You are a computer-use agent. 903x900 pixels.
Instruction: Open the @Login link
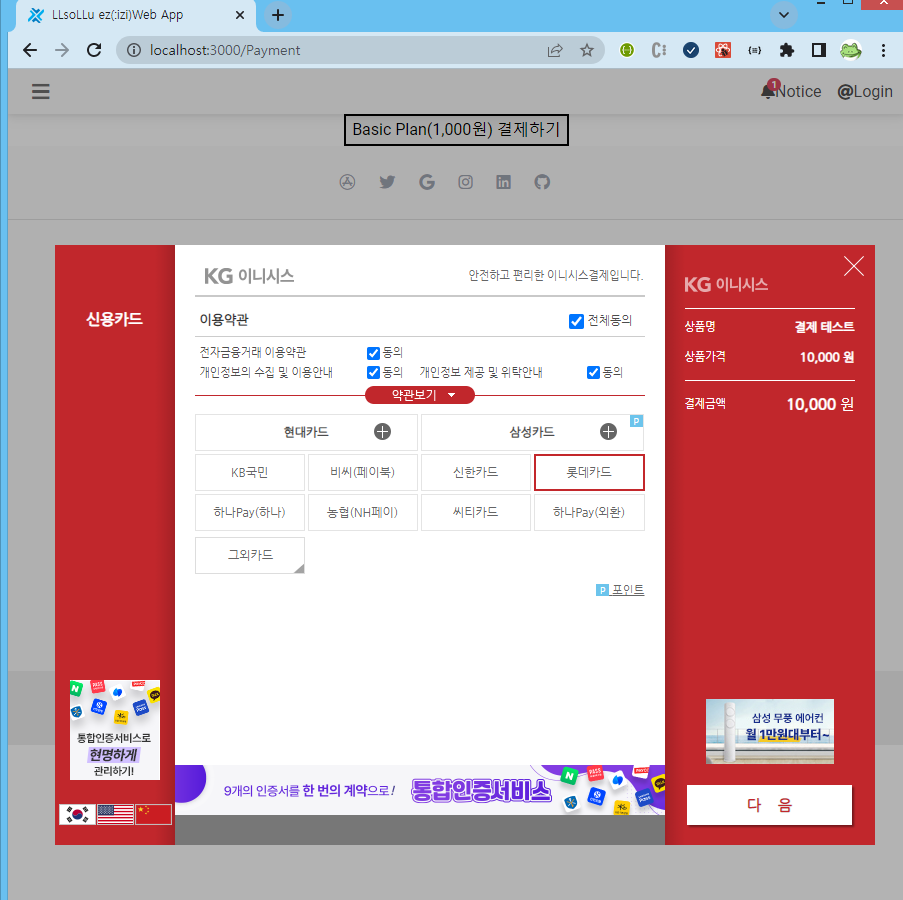click(864, 92)
